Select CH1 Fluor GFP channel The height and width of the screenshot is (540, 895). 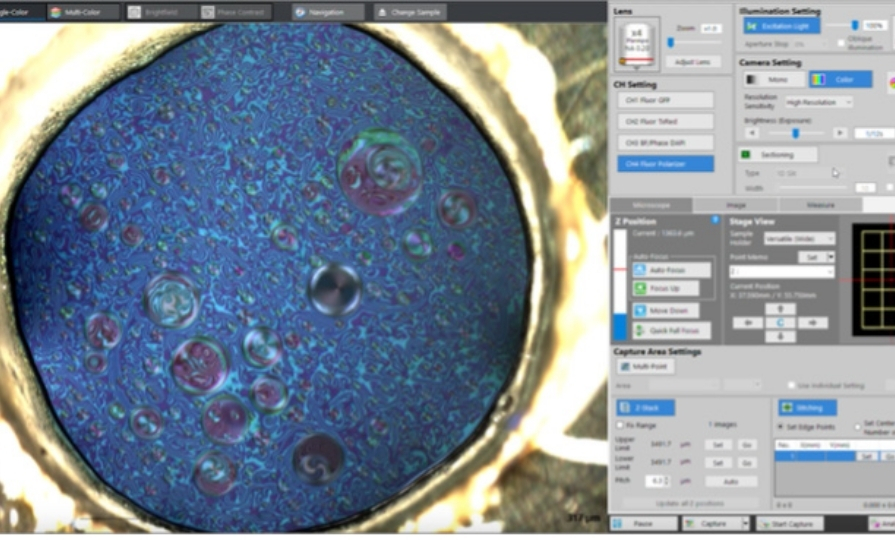665,100
